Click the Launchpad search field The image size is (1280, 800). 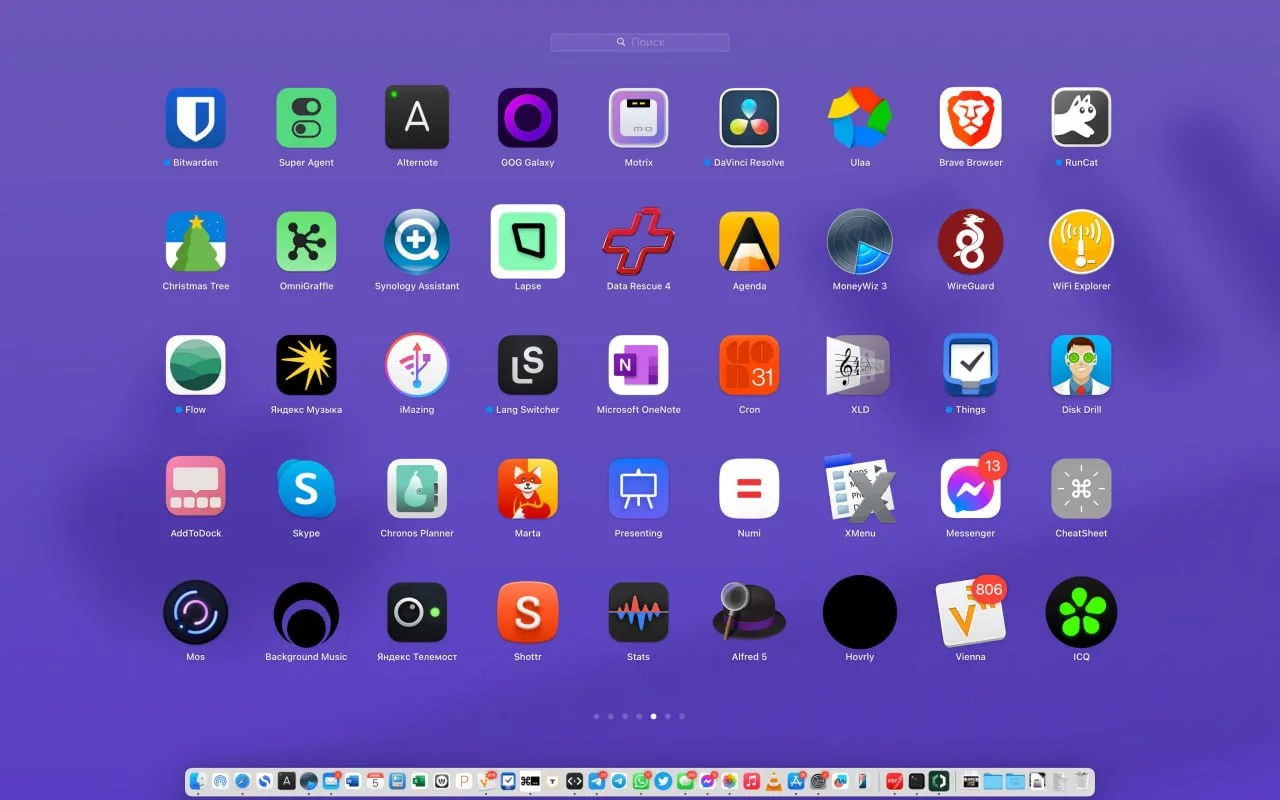[640, 42]
